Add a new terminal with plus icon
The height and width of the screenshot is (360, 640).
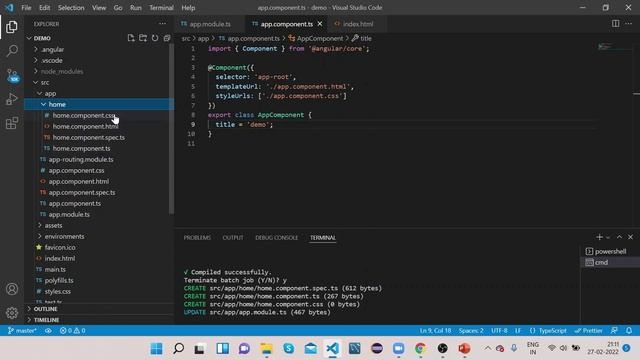click(599, 237)
